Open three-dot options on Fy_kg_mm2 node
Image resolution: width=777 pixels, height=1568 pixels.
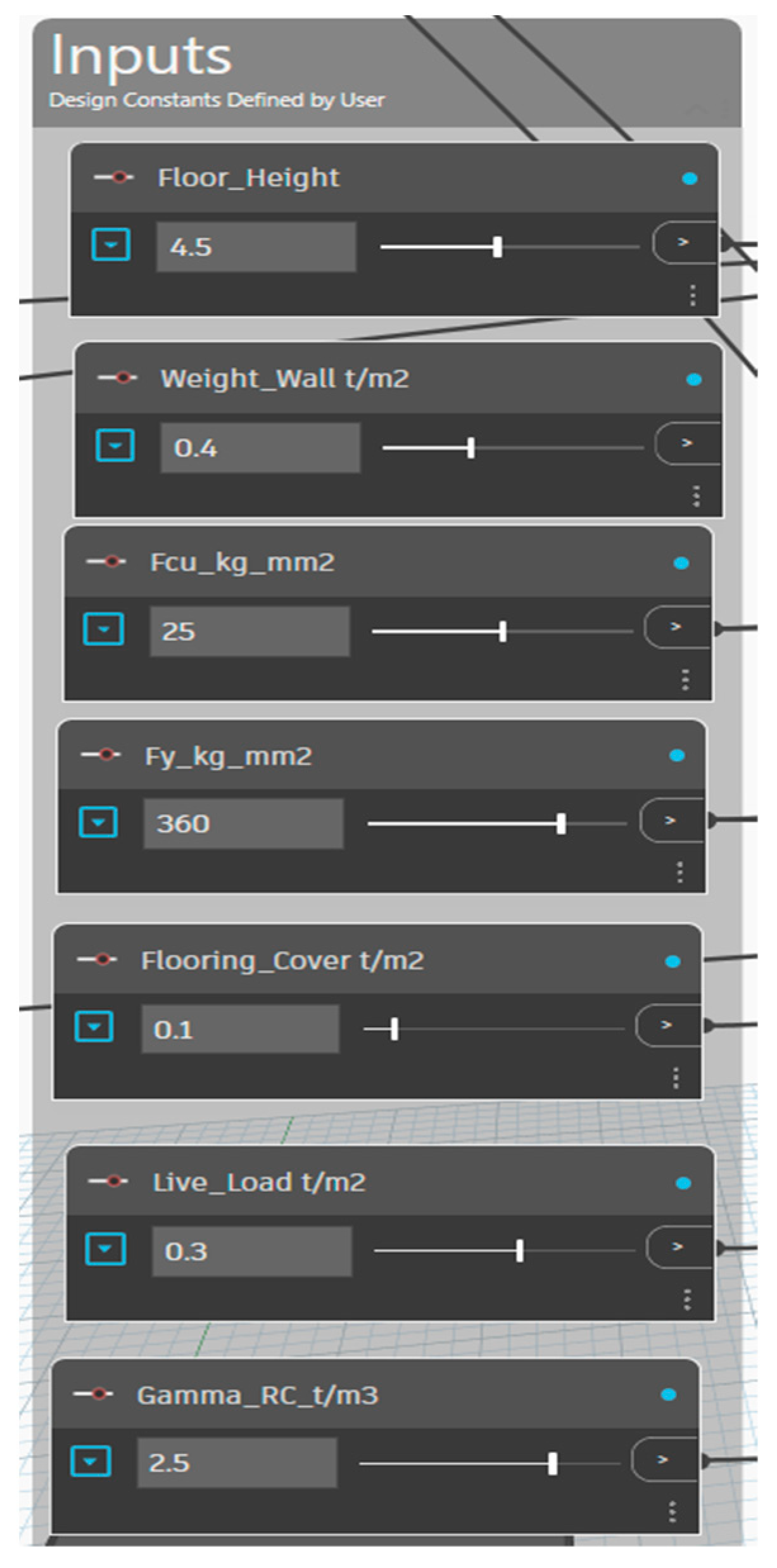coord(679,872)
